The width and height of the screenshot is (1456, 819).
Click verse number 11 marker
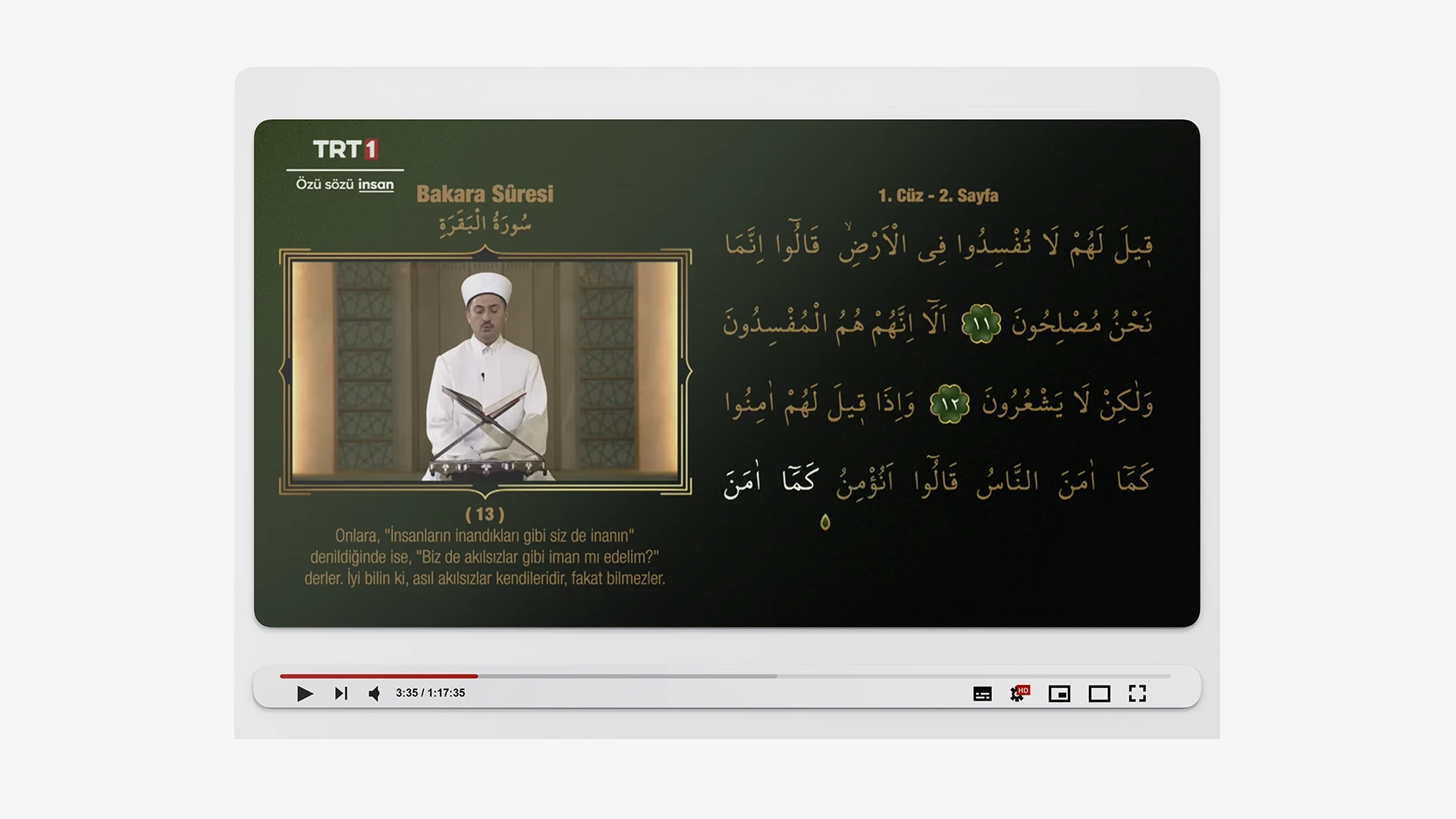click(x=981, y=324)
